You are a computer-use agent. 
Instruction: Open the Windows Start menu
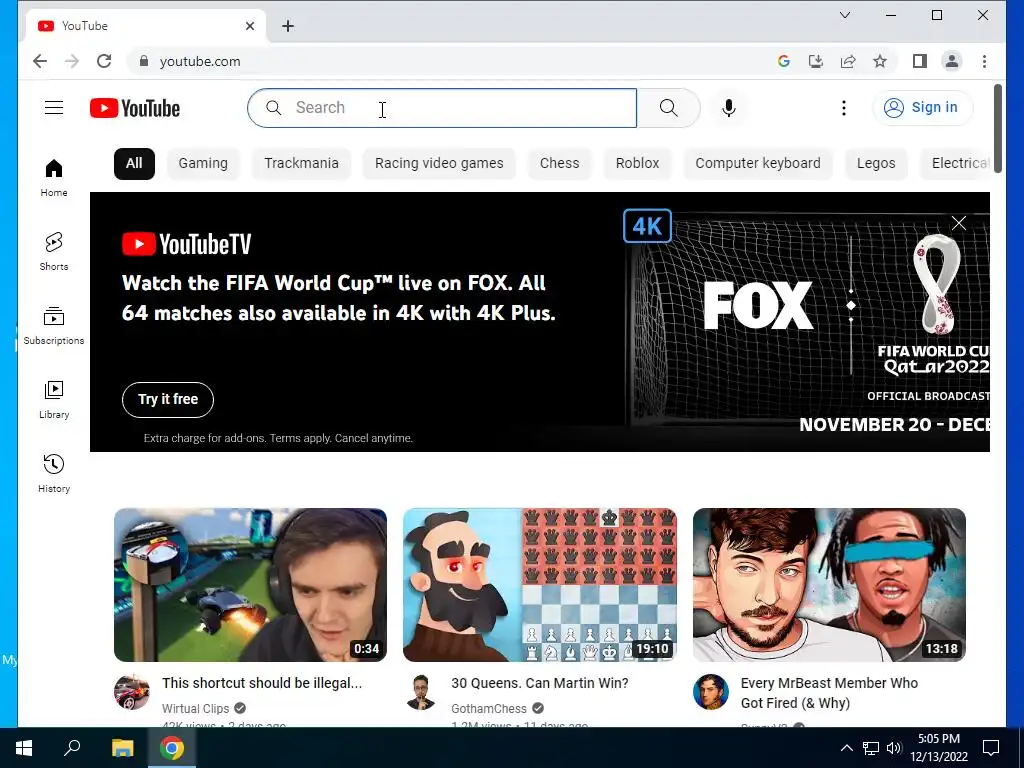[x=24, y=748]
